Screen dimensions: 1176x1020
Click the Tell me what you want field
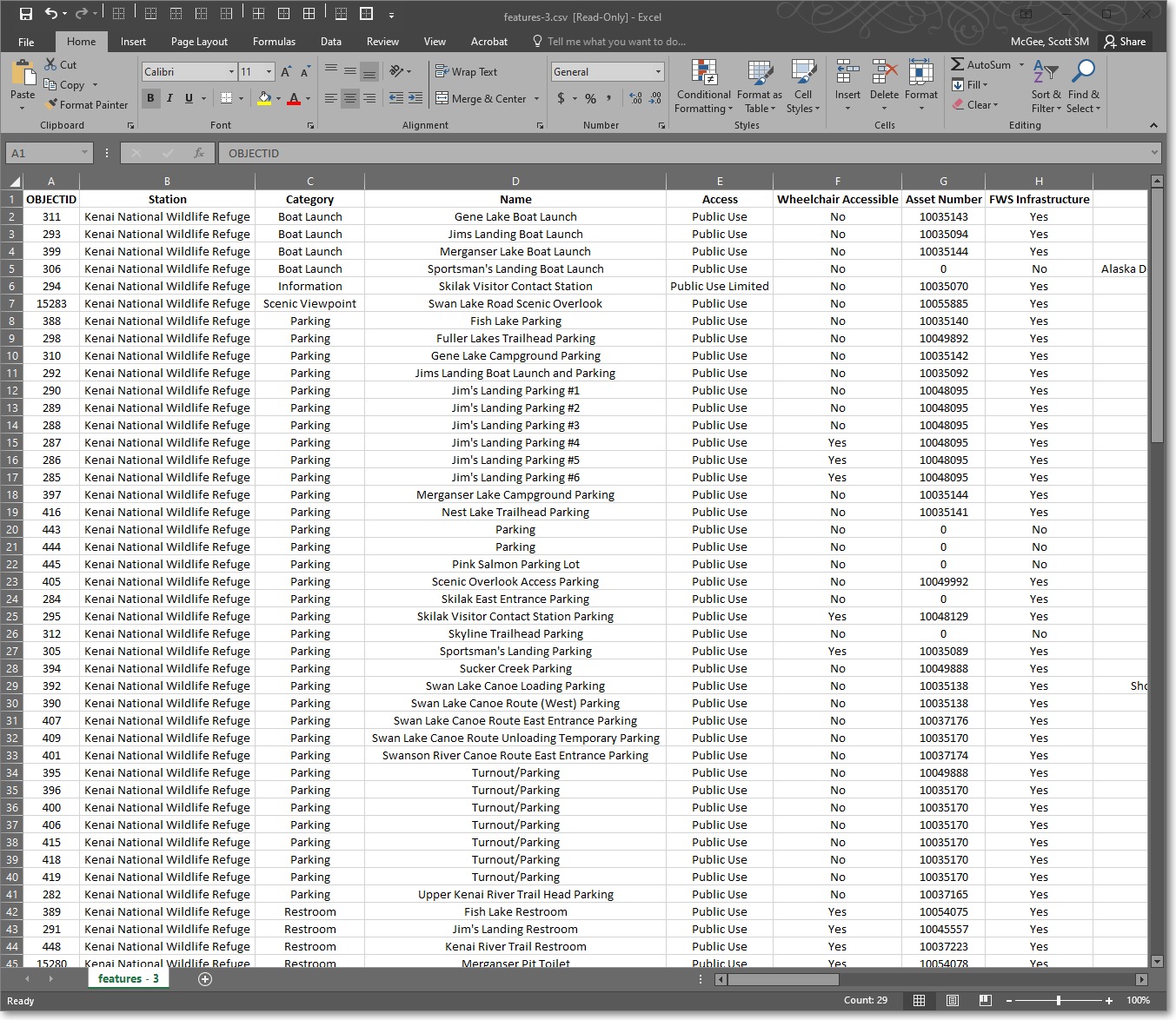(x=615, y=42)
